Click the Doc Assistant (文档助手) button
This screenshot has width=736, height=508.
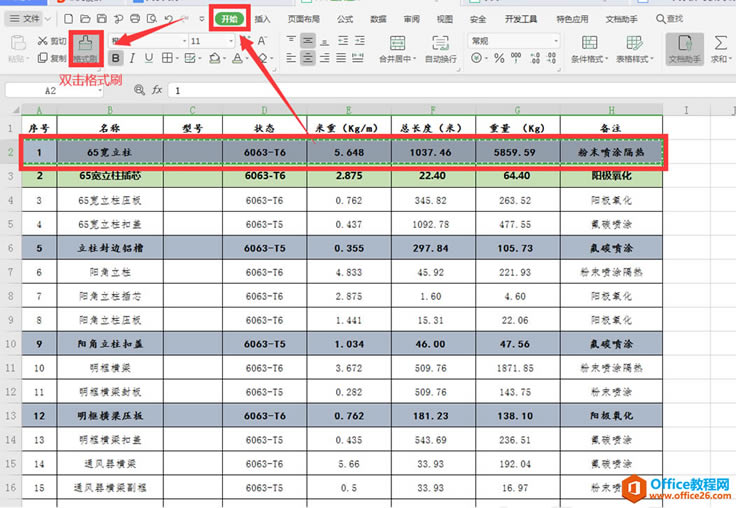tap(684, 47)
